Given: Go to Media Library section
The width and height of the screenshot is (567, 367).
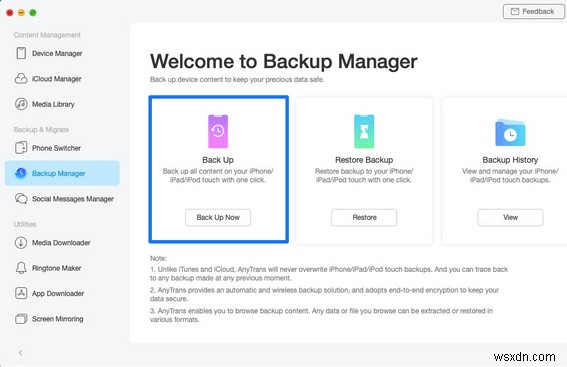Looking at the screenshot, I should [62, 104].
